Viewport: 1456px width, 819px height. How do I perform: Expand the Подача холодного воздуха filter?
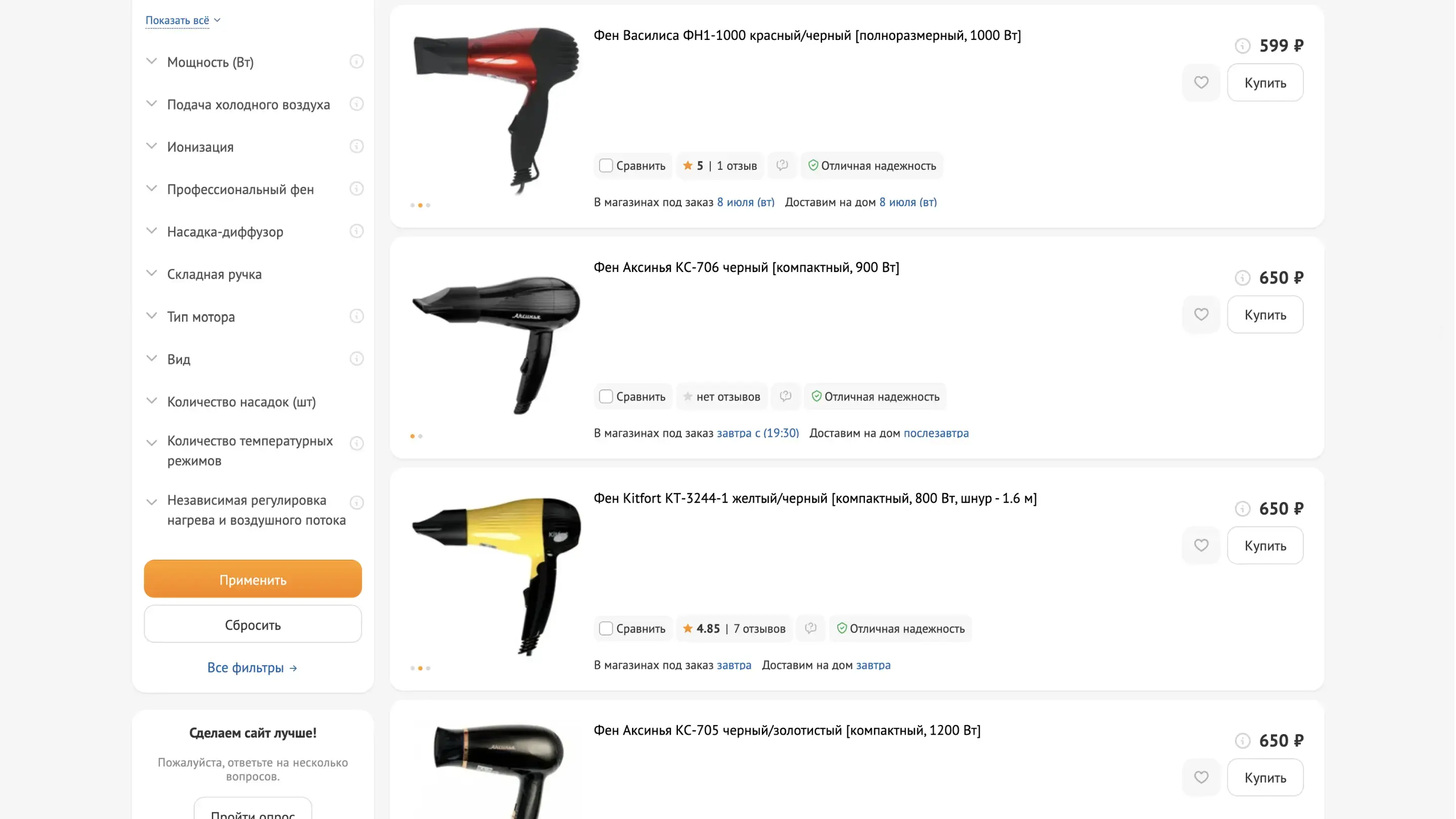249,105
